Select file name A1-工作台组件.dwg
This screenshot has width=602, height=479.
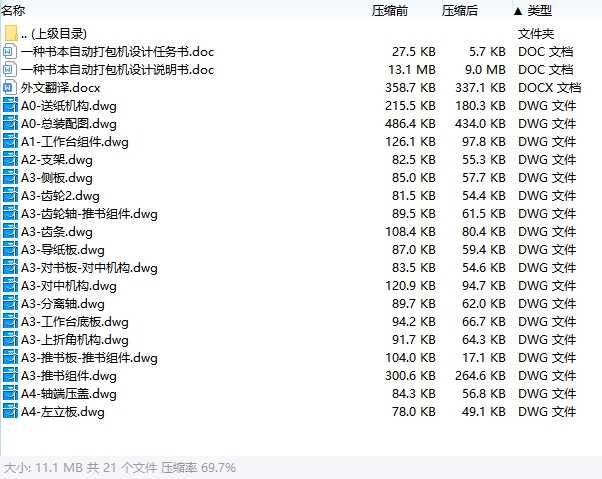coord(75,142)
